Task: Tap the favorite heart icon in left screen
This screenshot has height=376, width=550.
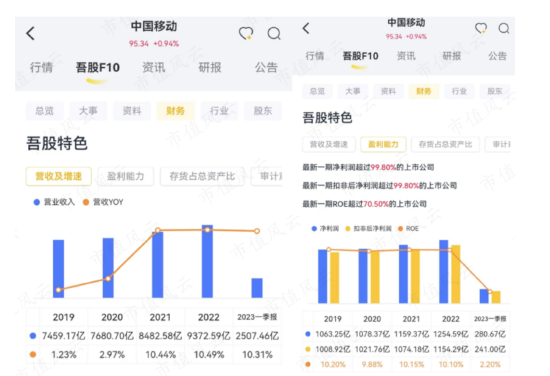Action: click(x=246, y=33)
